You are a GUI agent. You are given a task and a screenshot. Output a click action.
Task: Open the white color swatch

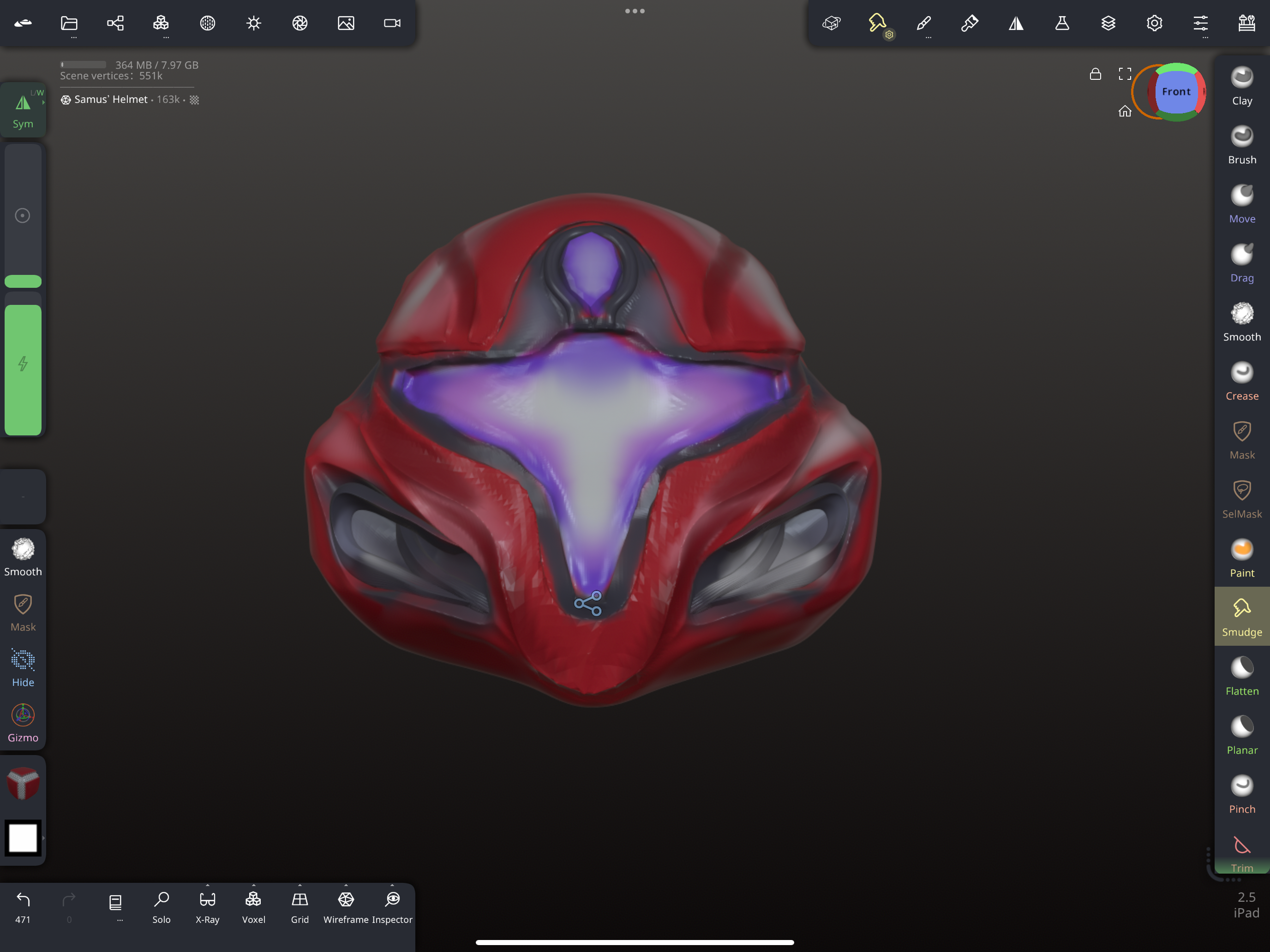pos(23,839)
